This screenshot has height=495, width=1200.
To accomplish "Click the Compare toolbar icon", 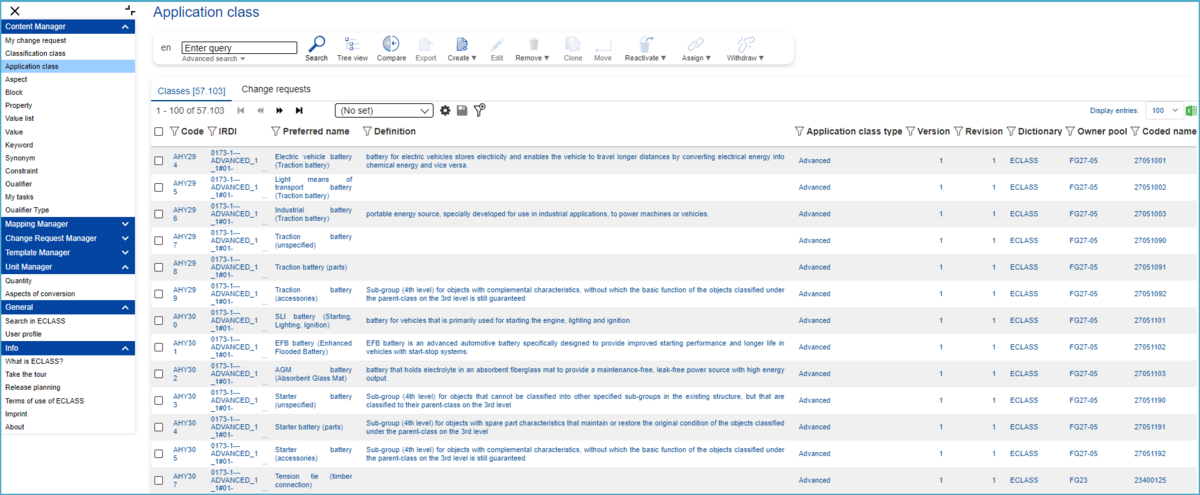I will (x=391, y=45).
